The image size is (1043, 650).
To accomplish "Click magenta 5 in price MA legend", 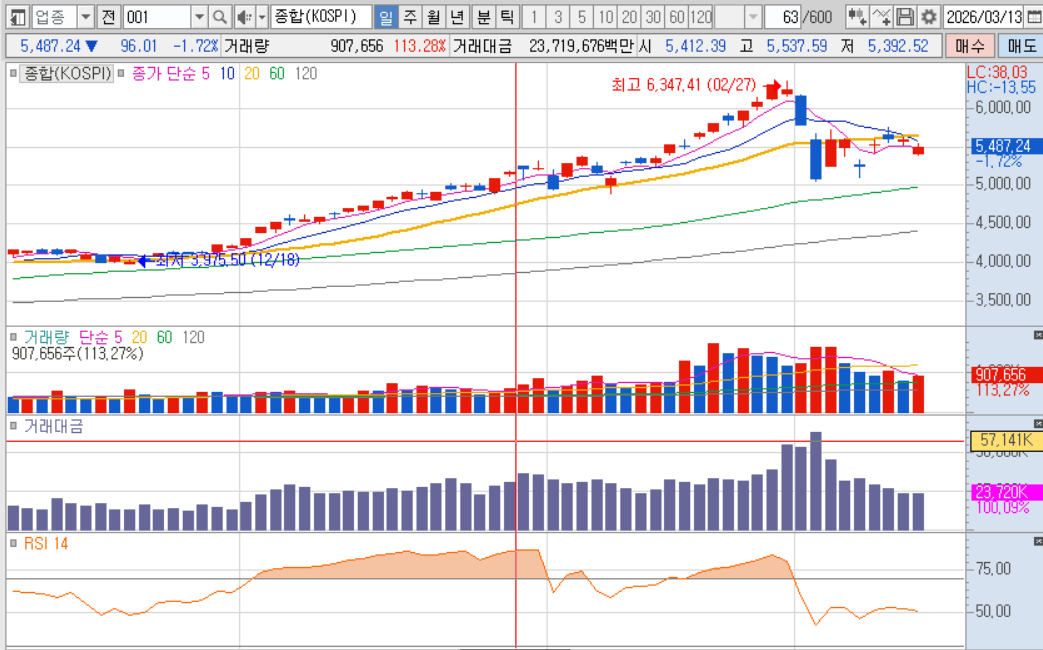I will click(206, 73).
